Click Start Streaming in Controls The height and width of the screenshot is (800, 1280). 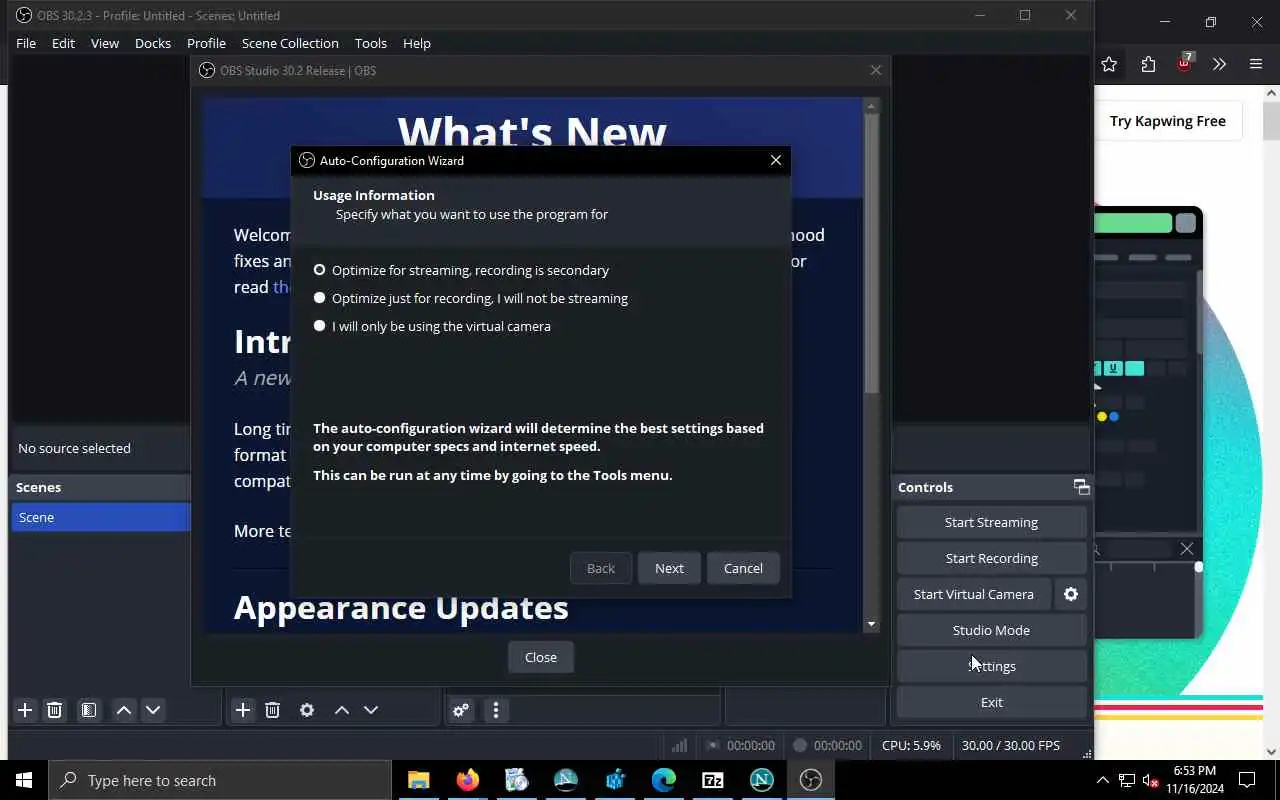991,522
